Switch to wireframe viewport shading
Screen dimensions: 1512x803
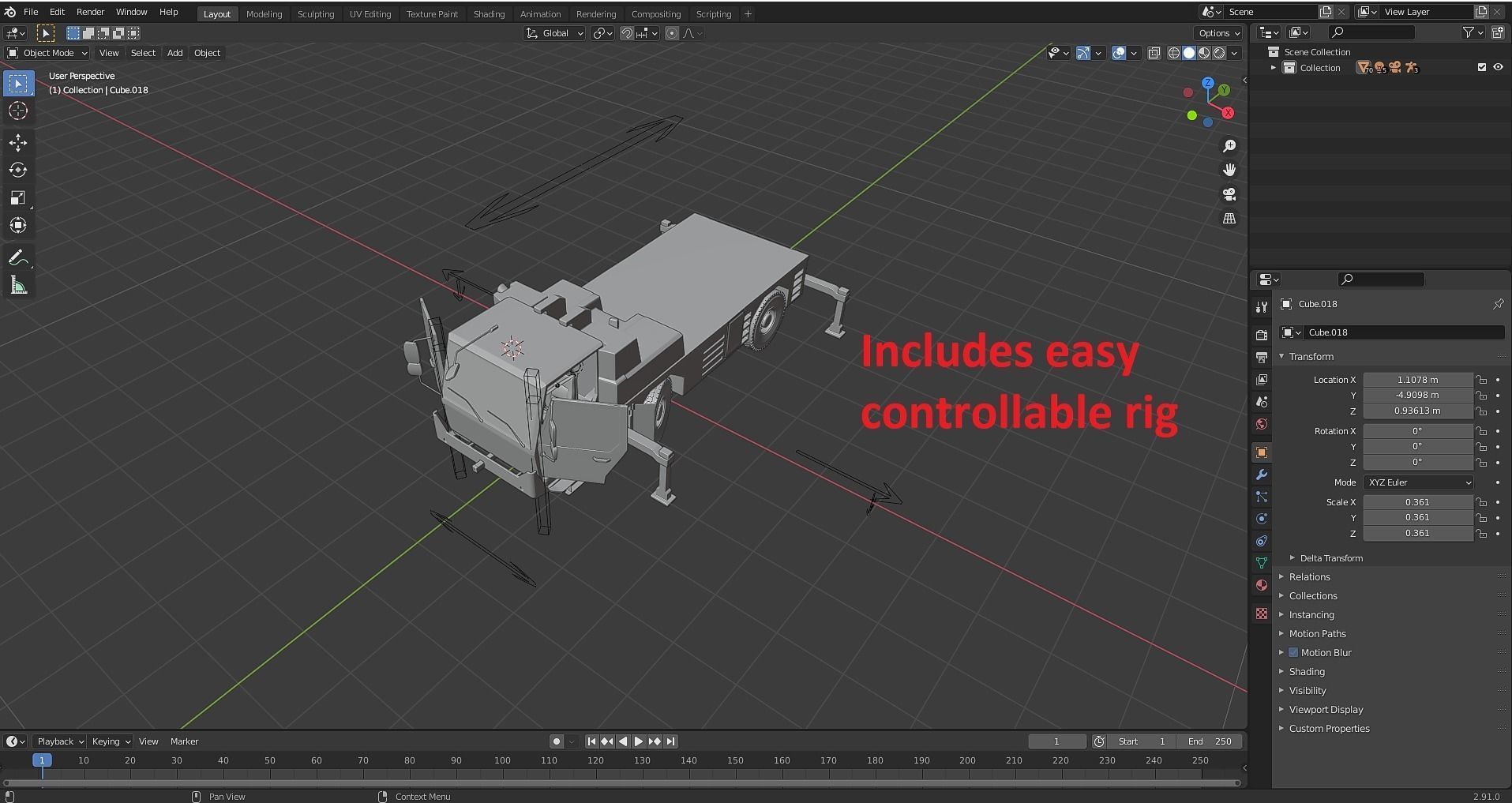click(x=1174, y=53)
